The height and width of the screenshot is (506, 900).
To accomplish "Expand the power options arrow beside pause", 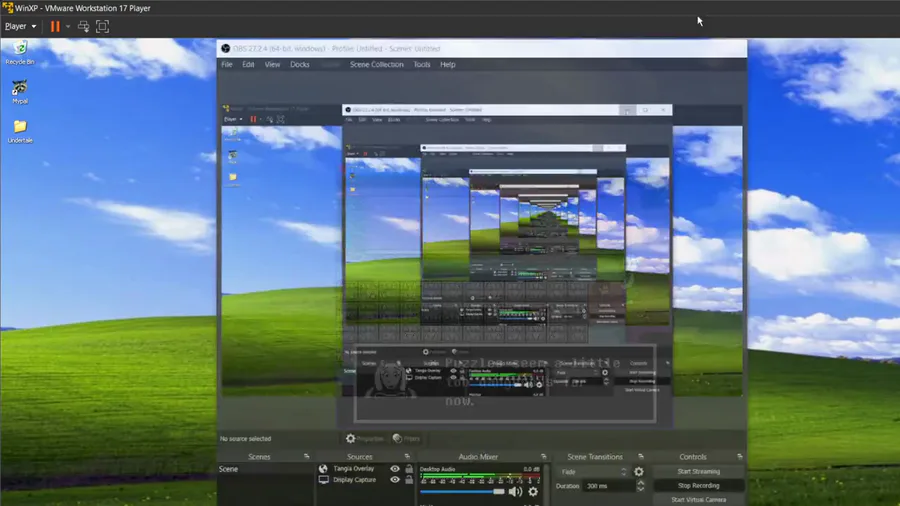I will 68,26.
